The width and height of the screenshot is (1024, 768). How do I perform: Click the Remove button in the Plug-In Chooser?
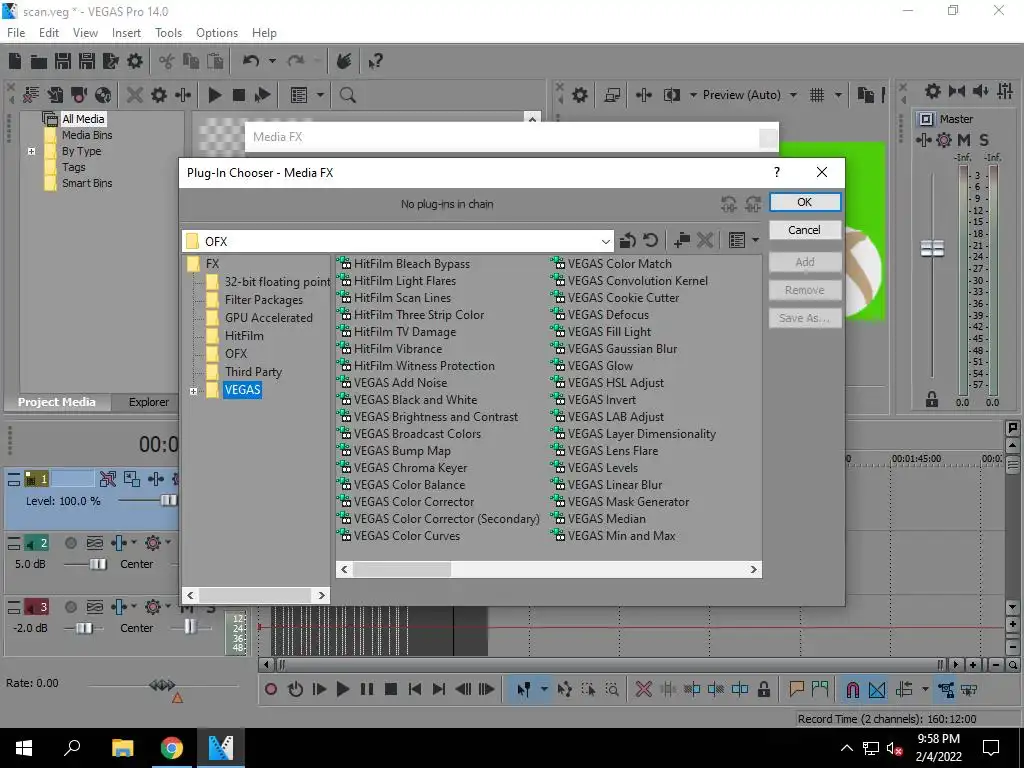(805, 290)
